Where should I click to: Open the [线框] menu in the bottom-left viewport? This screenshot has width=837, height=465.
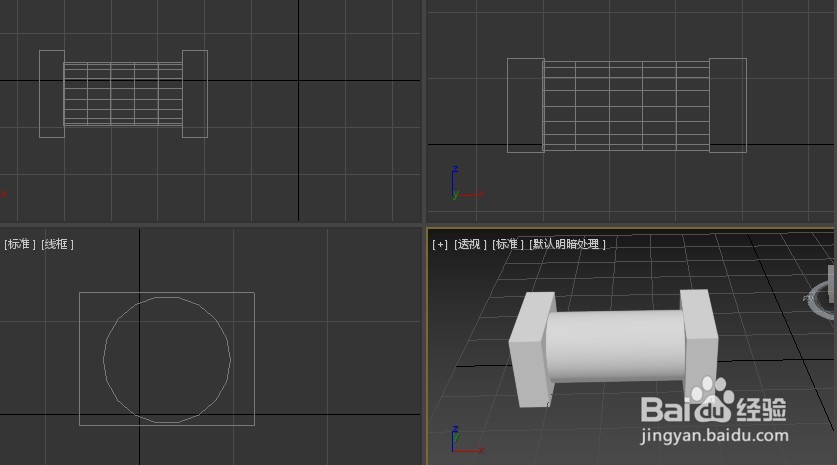click(x=57, y=245)
